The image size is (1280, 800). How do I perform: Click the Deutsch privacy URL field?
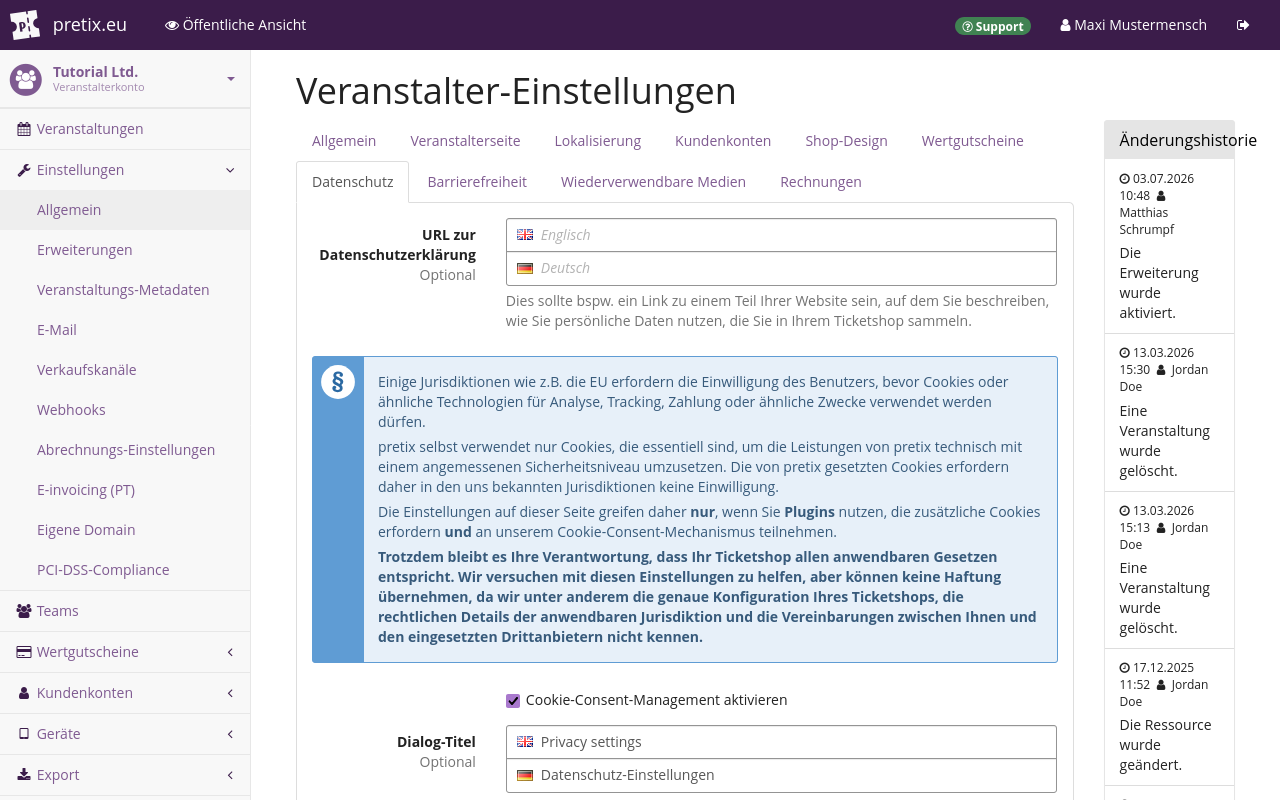pyautogui.click(x=781, y=268)
